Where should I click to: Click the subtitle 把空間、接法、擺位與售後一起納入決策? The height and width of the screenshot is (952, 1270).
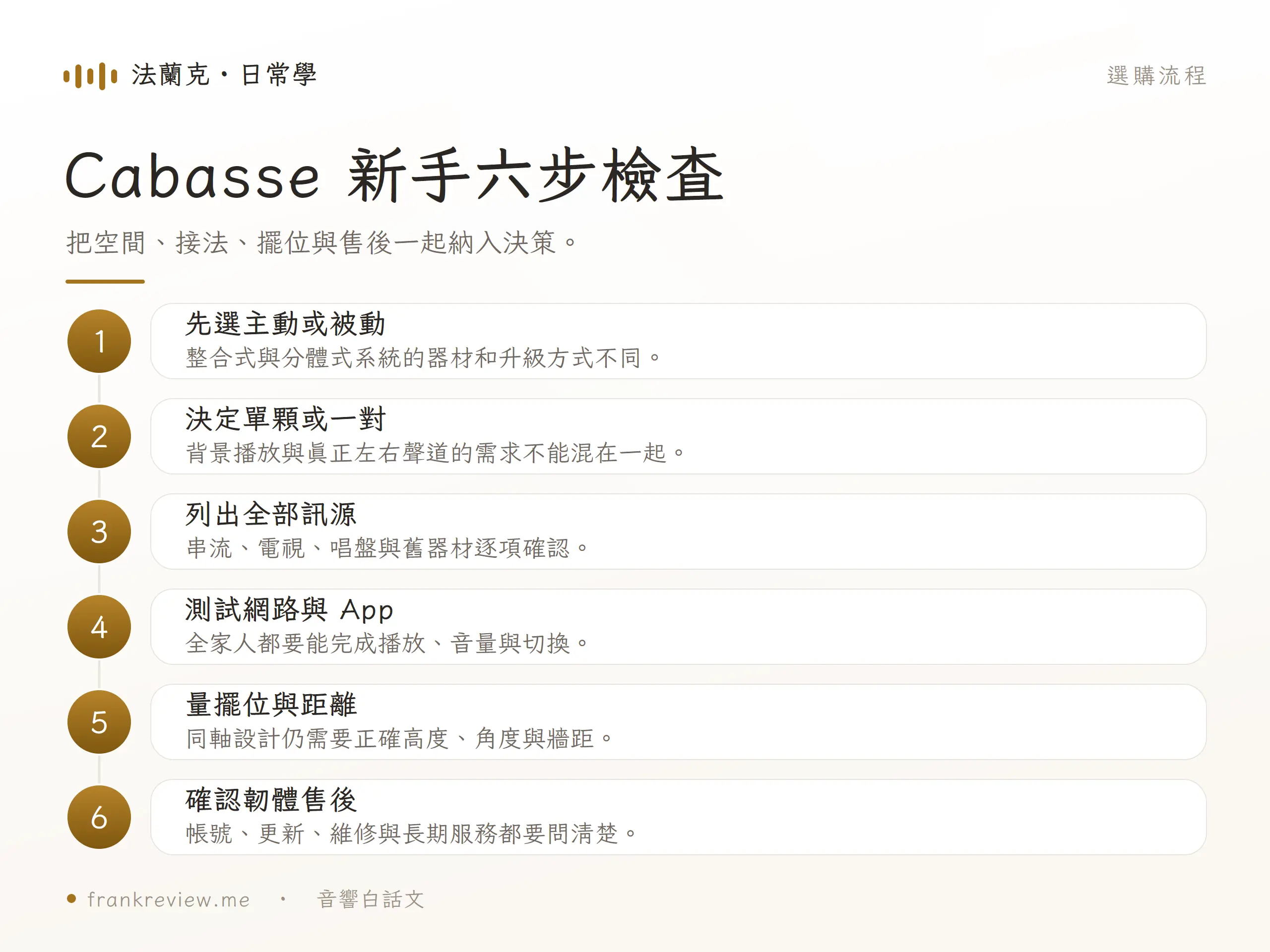tap(321, 242)
